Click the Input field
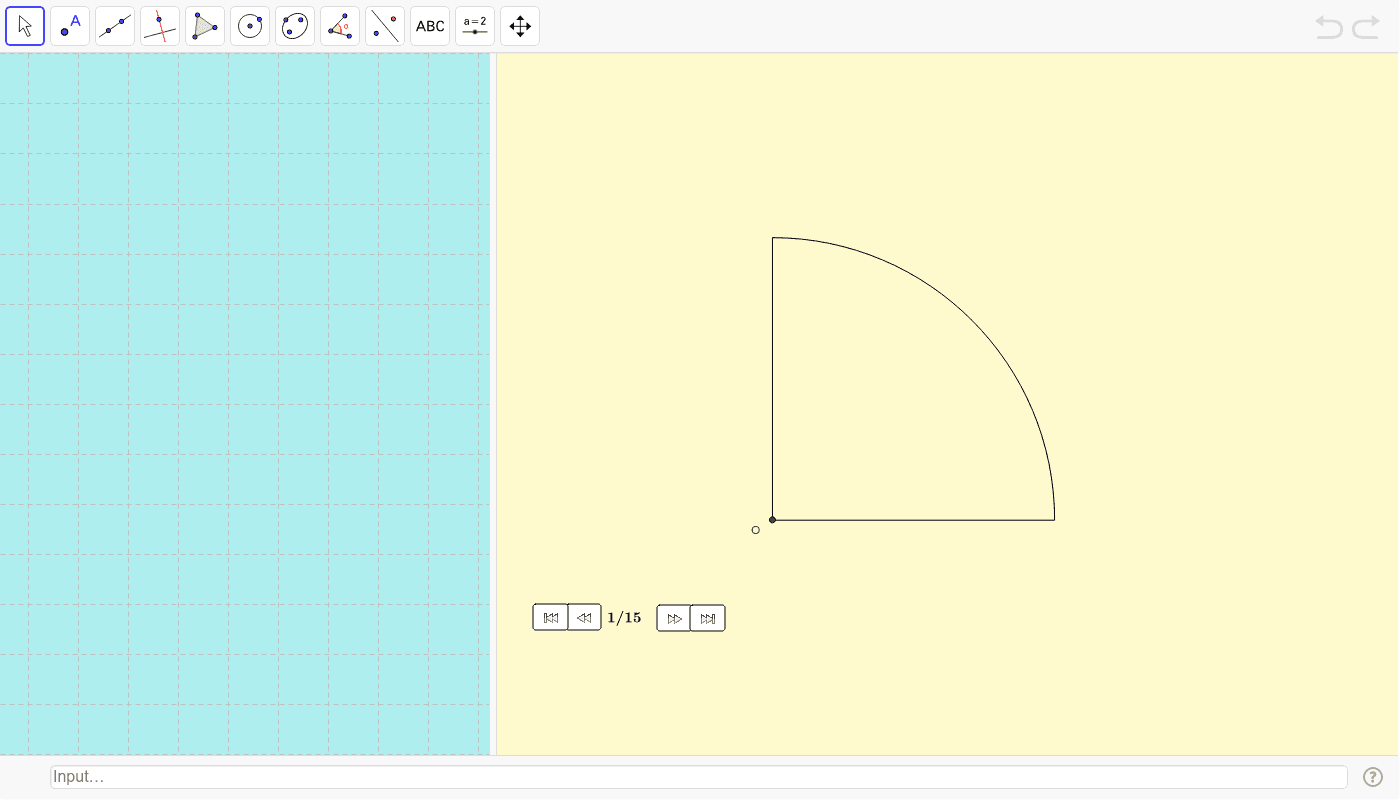 click(x=699, y=777)
